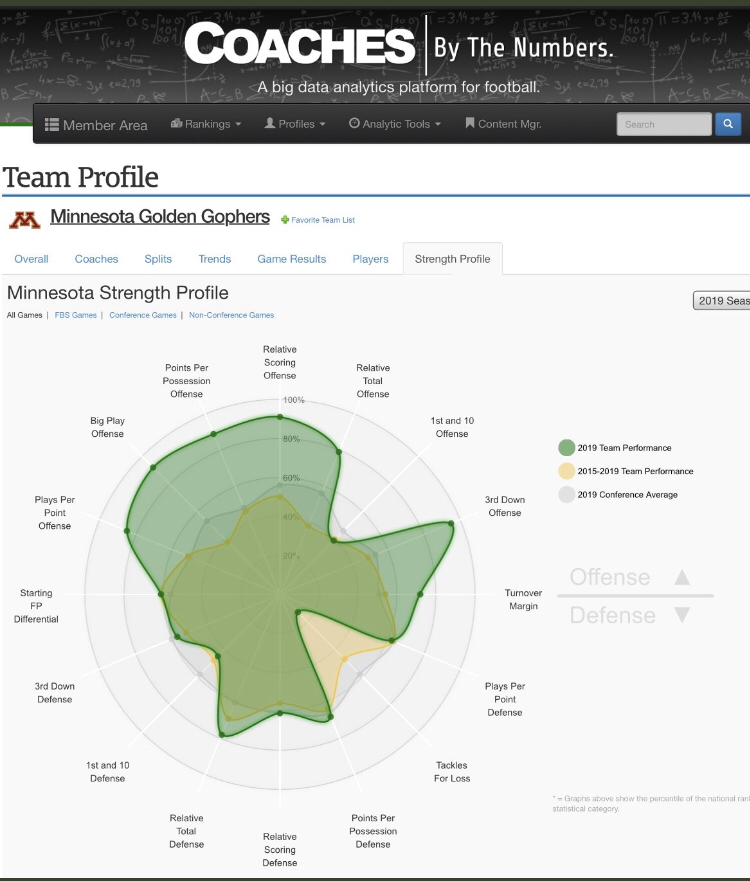Click in the Search input field

[664, 124]
